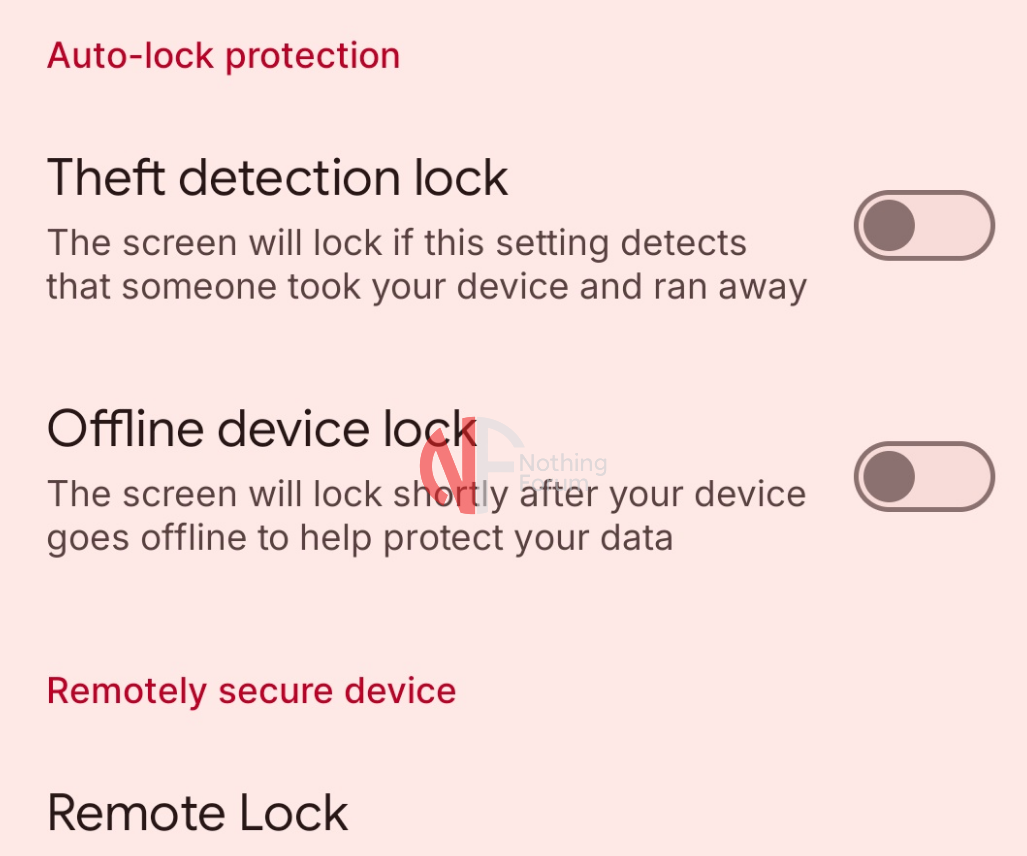
Task: Tap the theft detection description text
Action: [425, 265]
